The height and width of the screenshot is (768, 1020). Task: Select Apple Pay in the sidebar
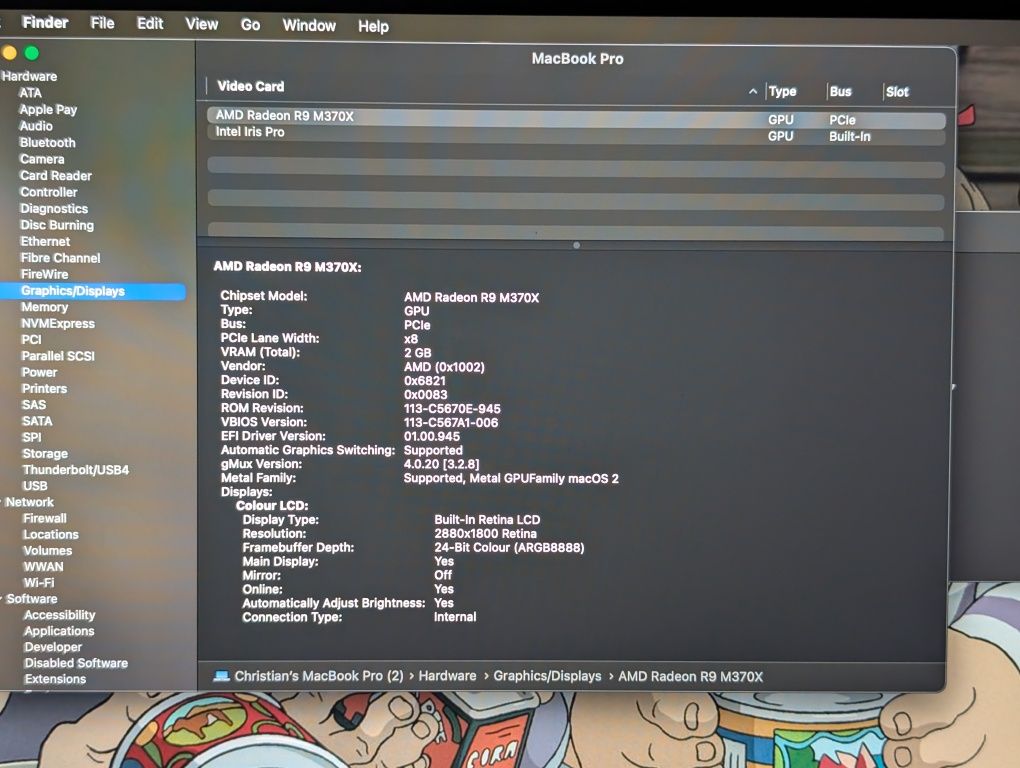pos(48,109)
